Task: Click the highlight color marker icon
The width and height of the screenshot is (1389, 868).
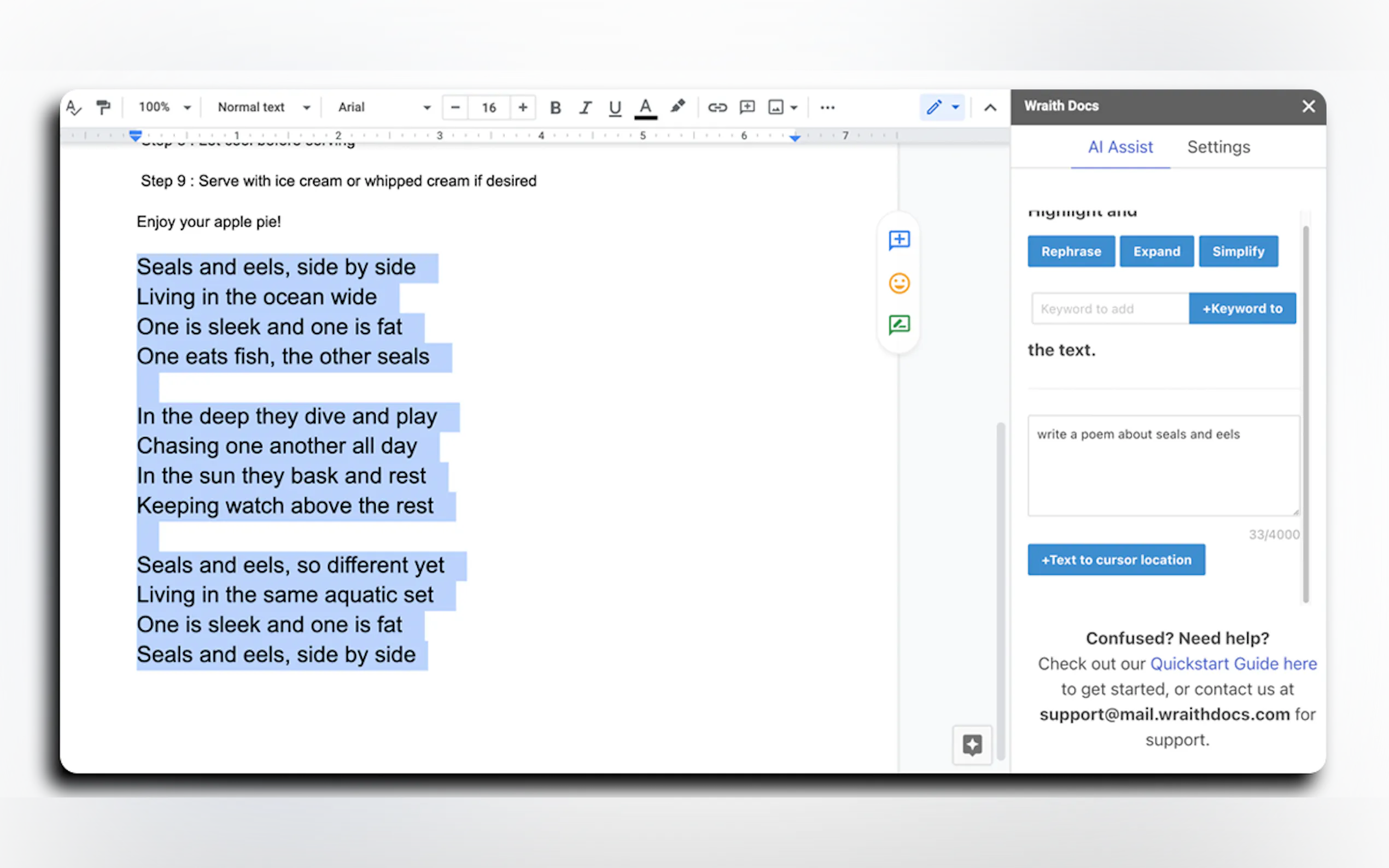Action: point(678,107)
